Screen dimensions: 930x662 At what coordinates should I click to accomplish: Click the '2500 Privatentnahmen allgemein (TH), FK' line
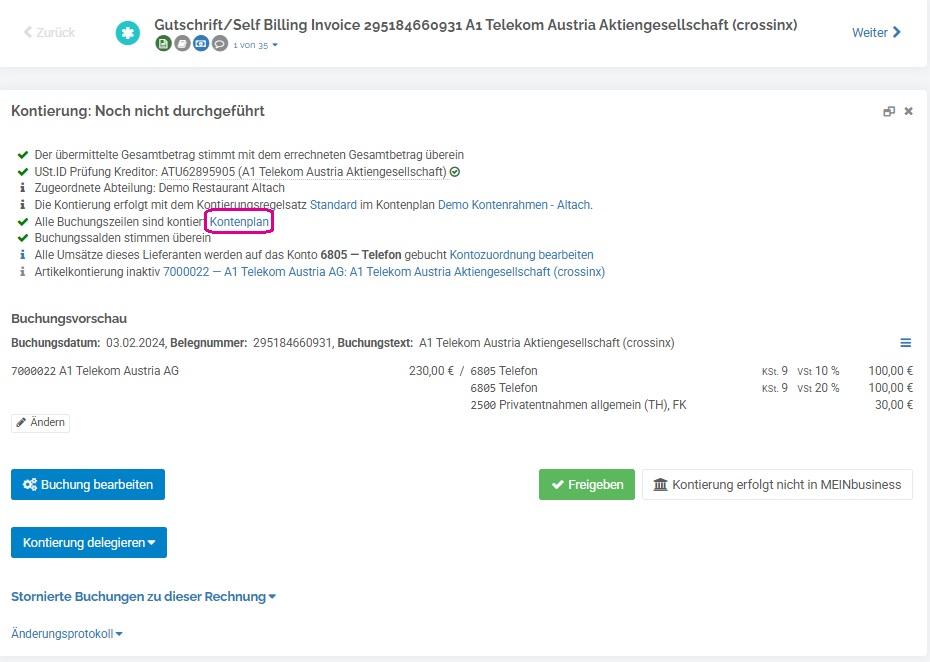point(578,405)
